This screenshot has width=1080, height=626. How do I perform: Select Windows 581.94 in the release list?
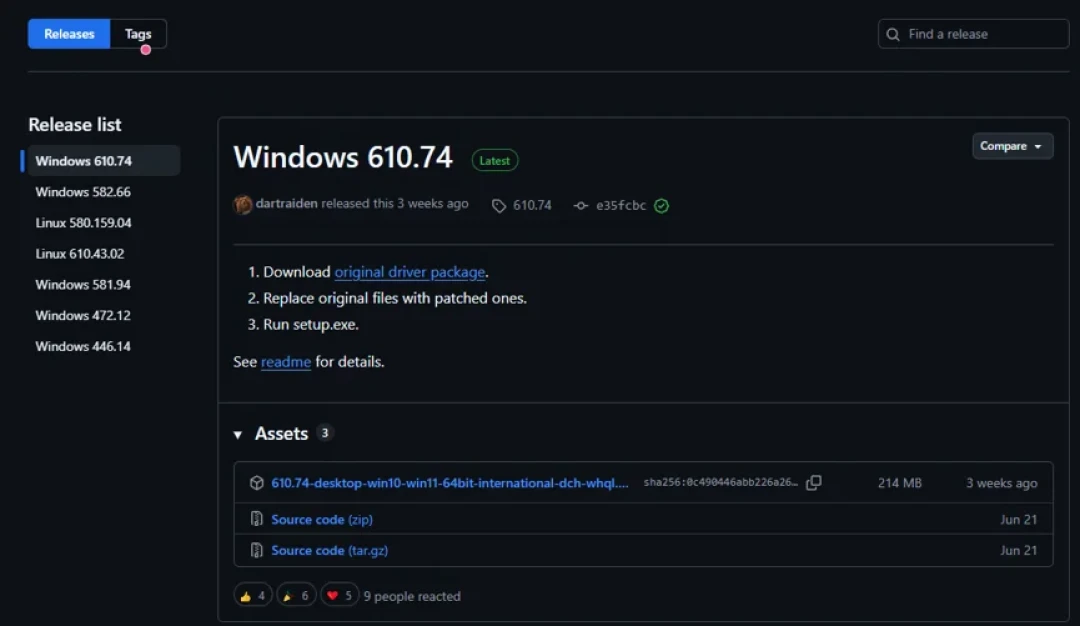[83, 285]
